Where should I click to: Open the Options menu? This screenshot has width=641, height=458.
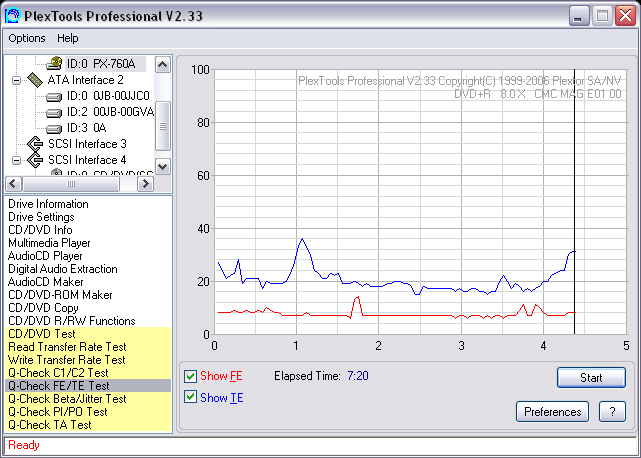click(x=27, y=38)
